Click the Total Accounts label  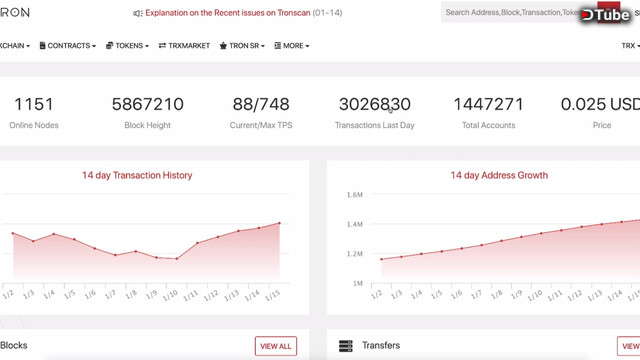tap(489, 125)
